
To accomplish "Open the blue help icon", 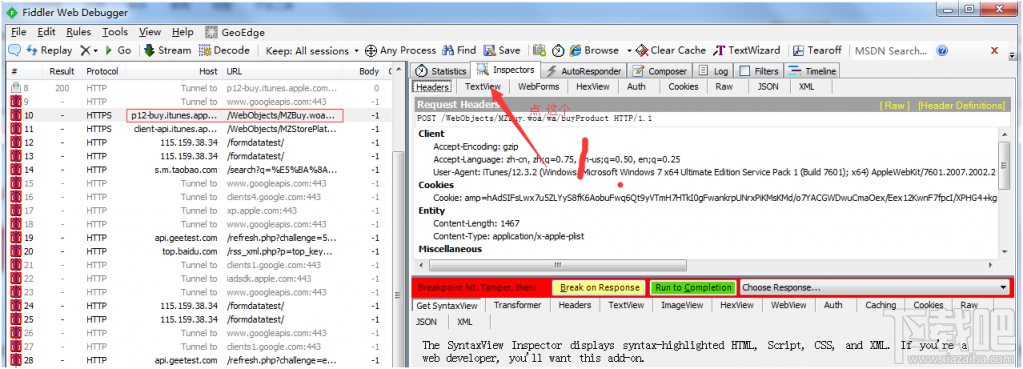I will click(x=941, y=51).
